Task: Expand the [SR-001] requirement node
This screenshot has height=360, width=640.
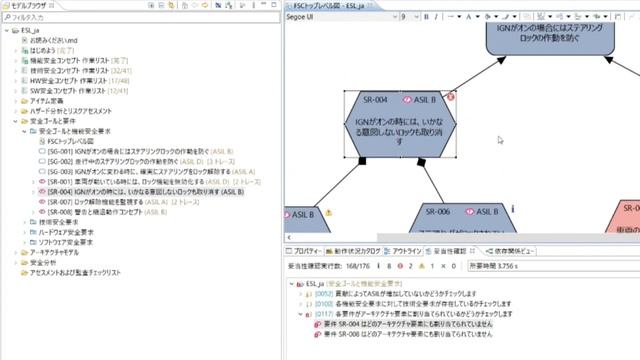Action: point(33,182)
